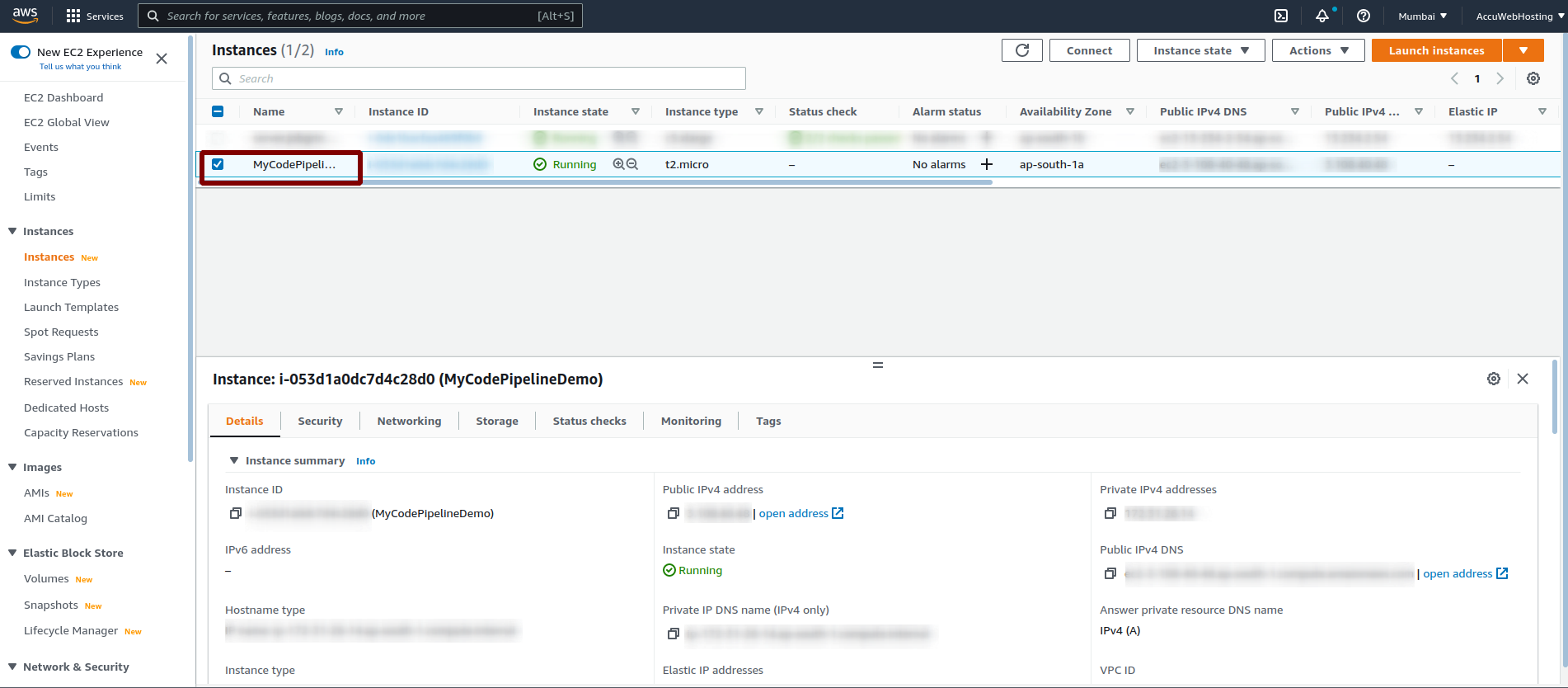This screenshot has width=1568, height=688.
Task: Copy the Private IPv4 address
Action: pos(1110,513)
